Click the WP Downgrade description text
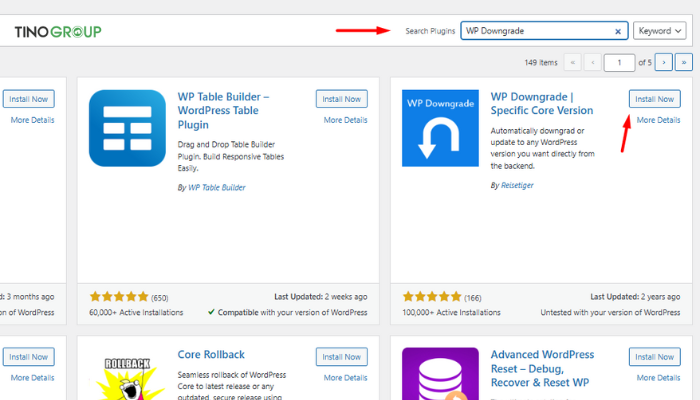This screenshot has width=700, height=400. tap(542, 148)
